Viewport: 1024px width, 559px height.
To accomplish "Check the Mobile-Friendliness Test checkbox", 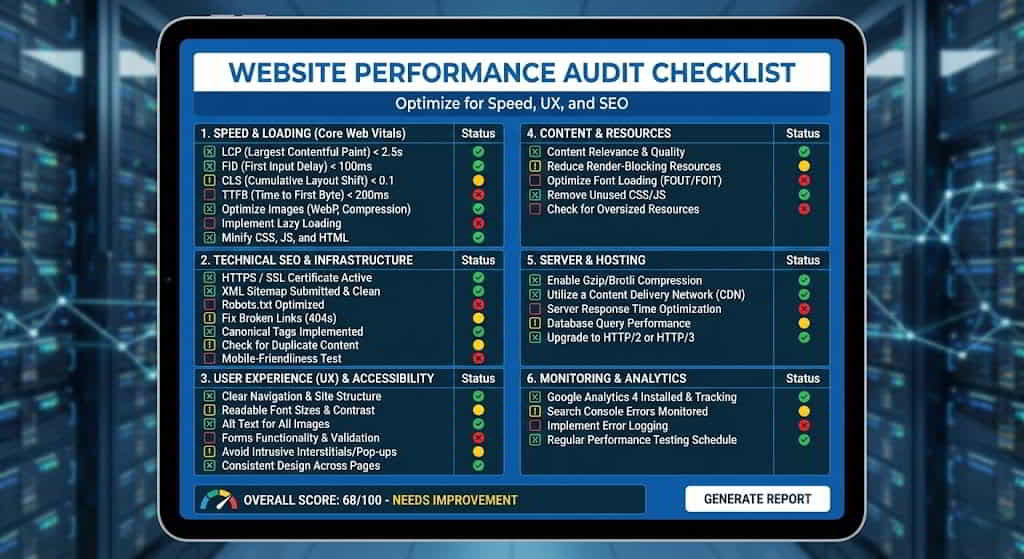I will click(209, 358).
